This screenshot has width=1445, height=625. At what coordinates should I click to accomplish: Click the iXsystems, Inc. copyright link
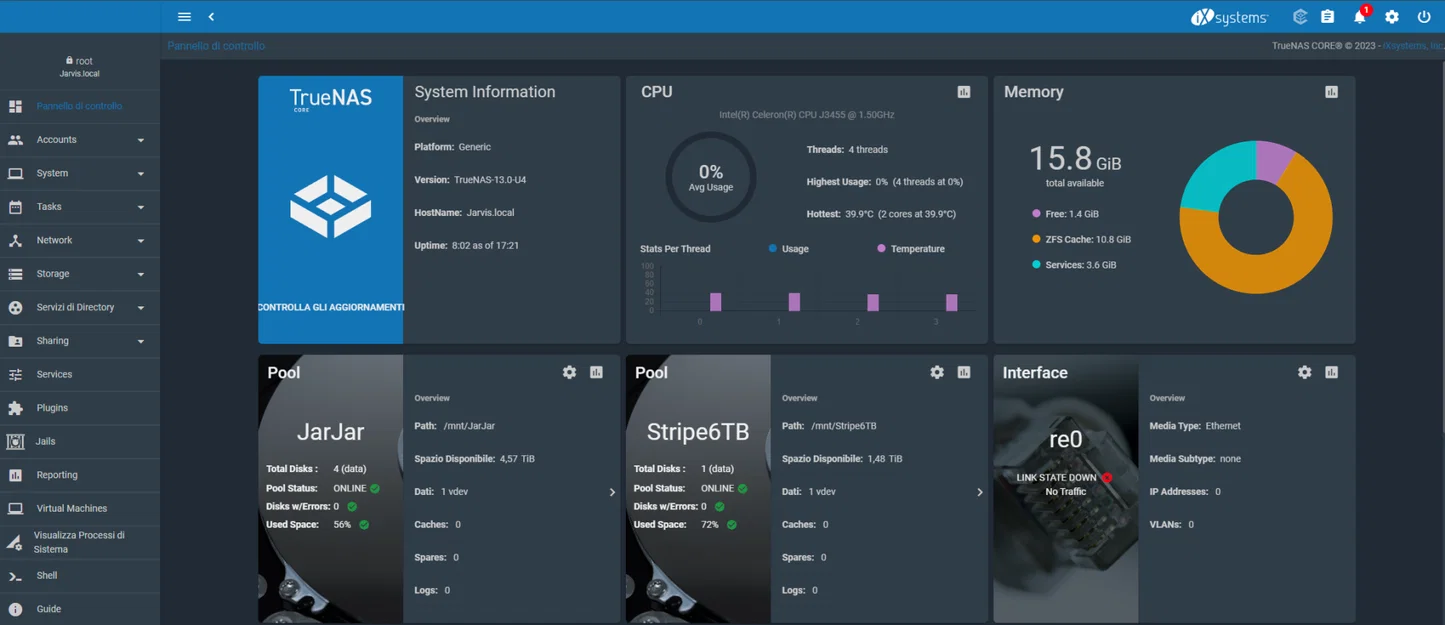(1413, 46)
